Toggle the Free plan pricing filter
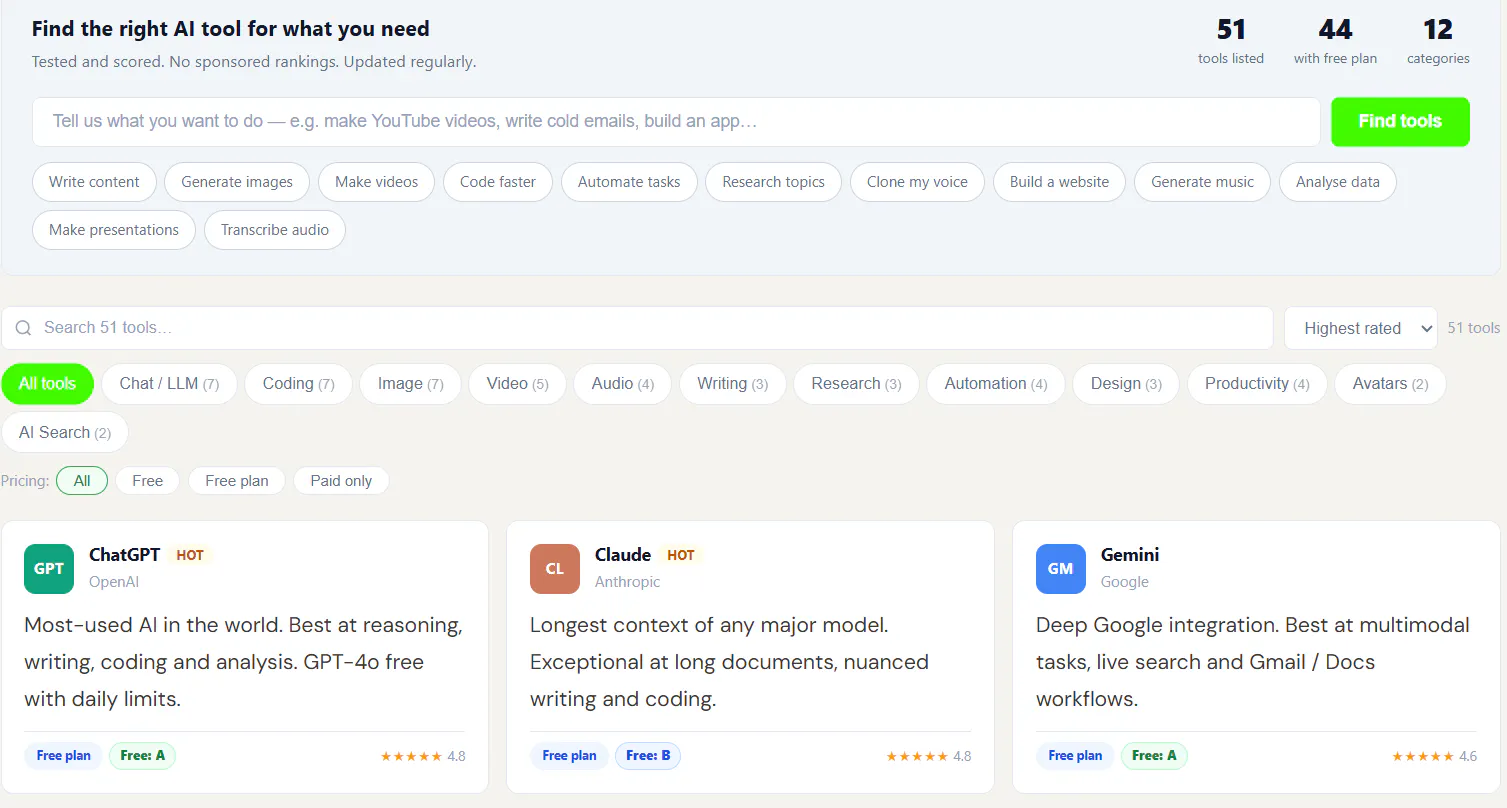 [x=237, y=481]
